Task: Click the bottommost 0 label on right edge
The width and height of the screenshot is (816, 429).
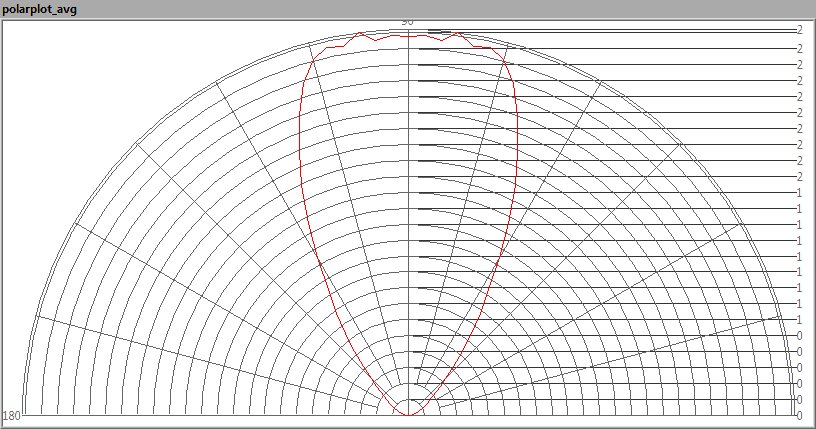Action: [799, 415]
